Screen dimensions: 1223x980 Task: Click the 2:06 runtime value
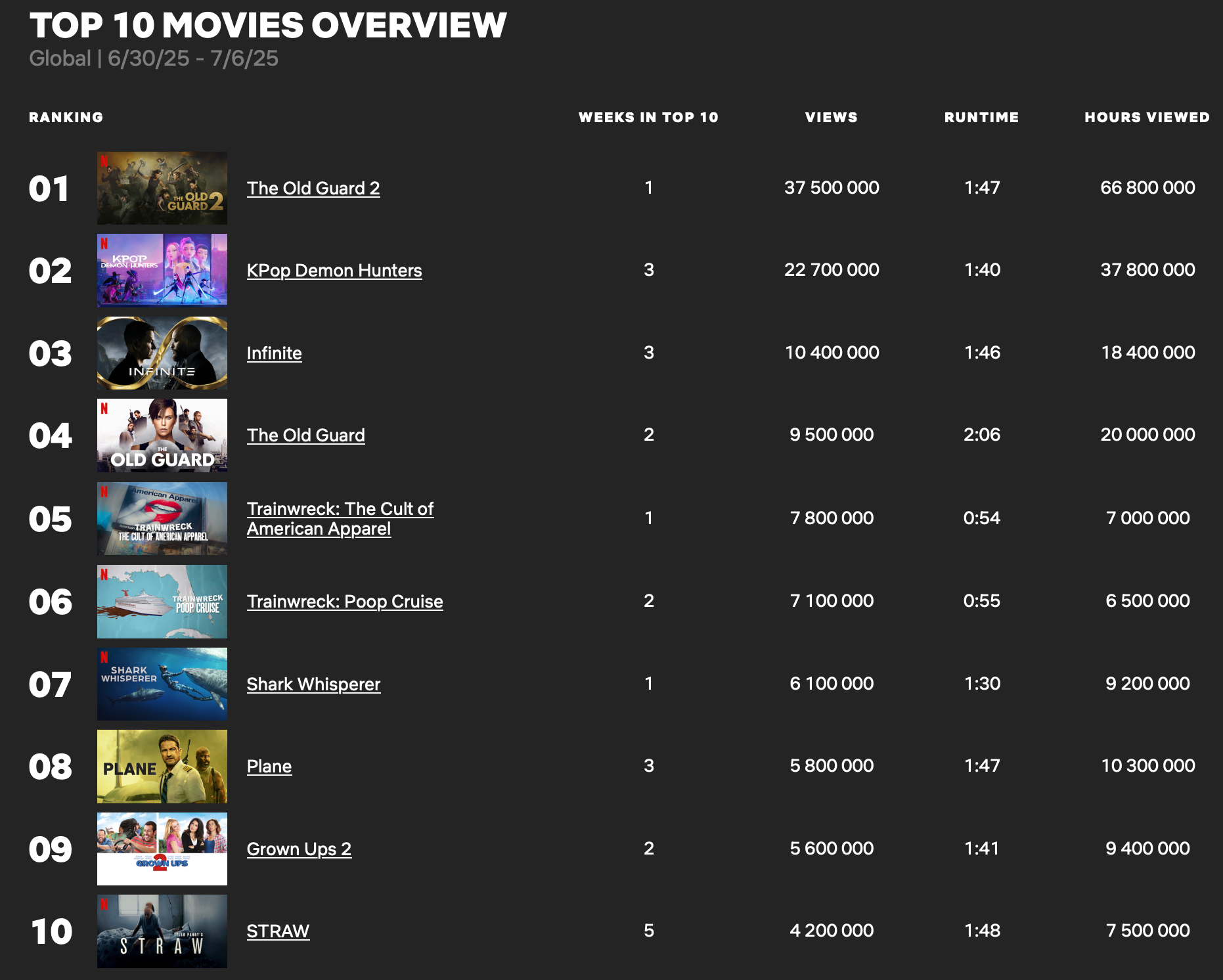point(982,435)
